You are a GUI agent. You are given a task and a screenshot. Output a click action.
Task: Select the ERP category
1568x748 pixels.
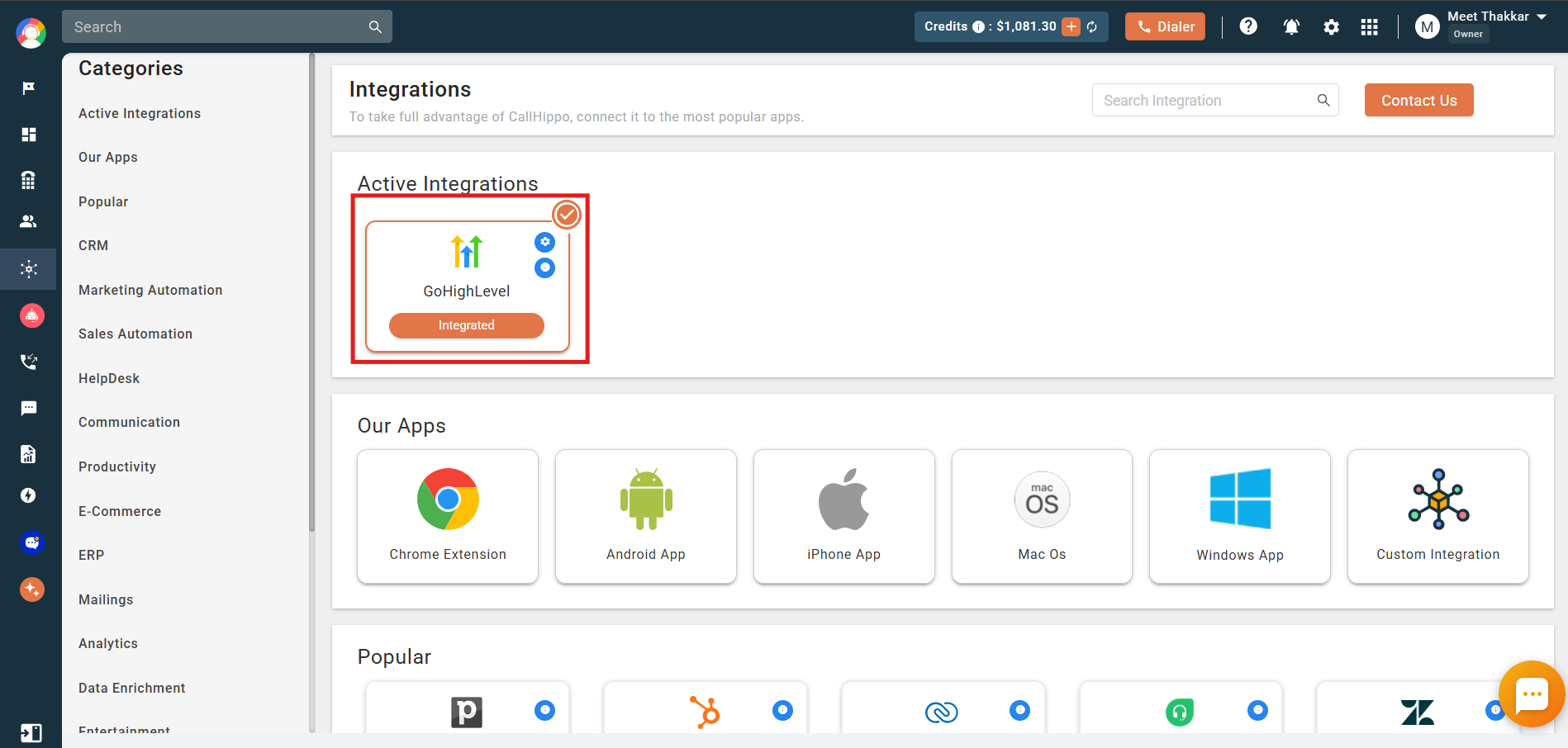pos(92,555)
